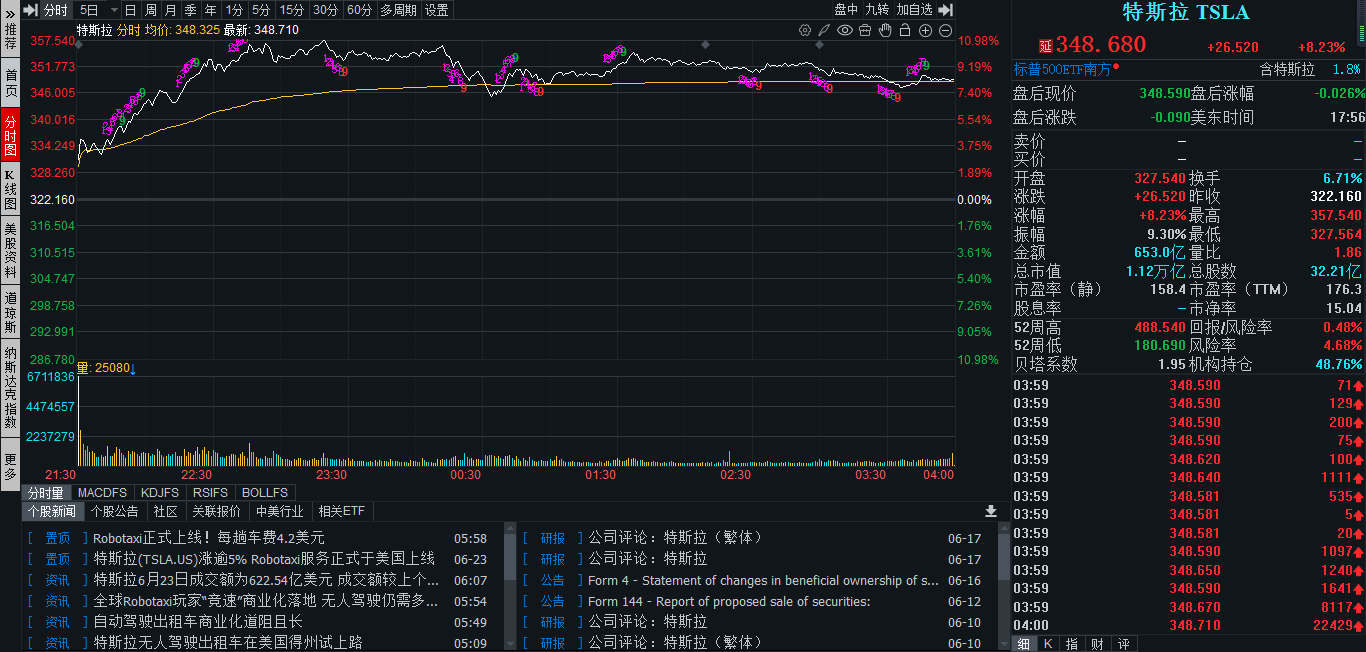Expand 更多 in the left sidebar
The image size is (1366, 652).
pos(10,466)
